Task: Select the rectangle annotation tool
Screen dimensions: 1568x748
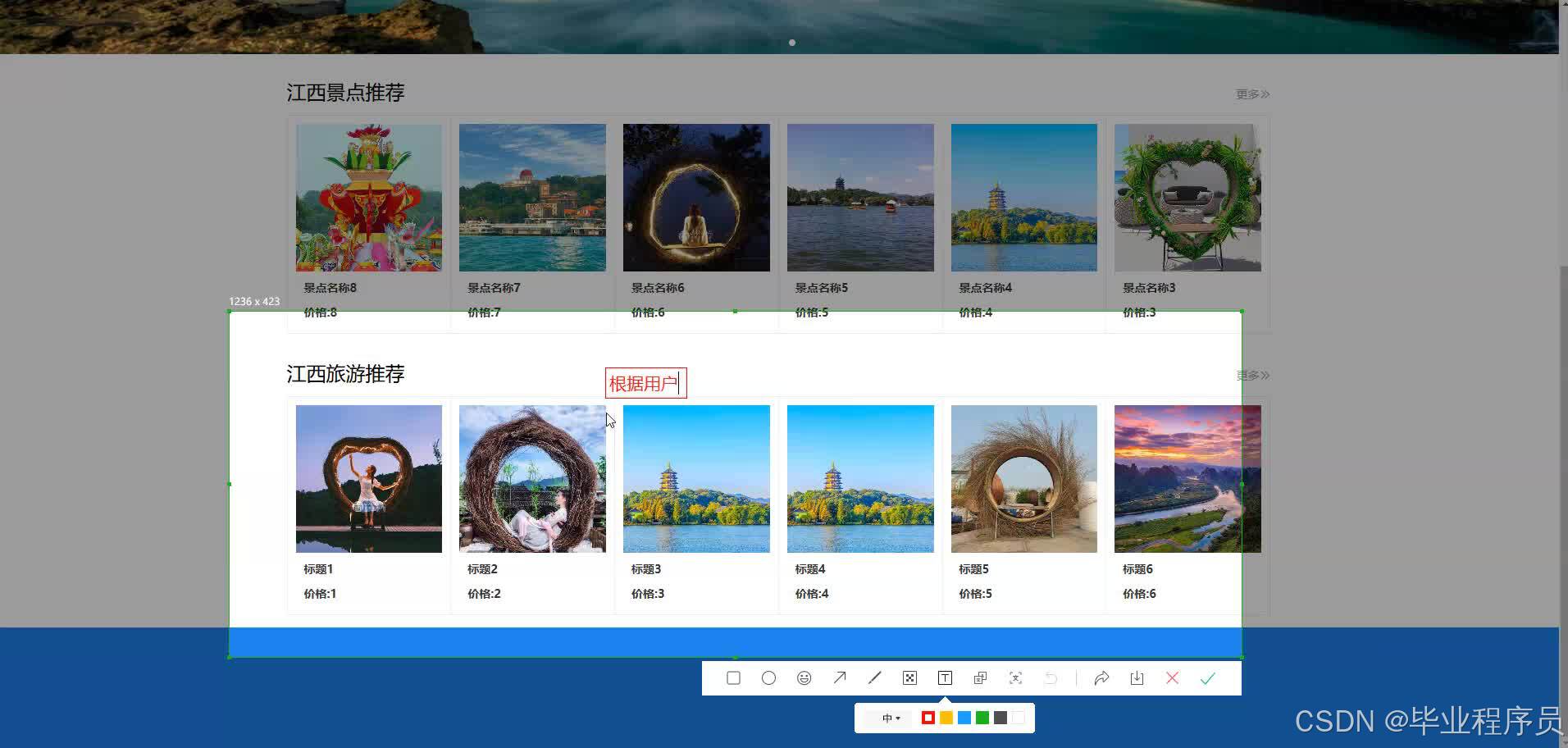Action: 733,678
